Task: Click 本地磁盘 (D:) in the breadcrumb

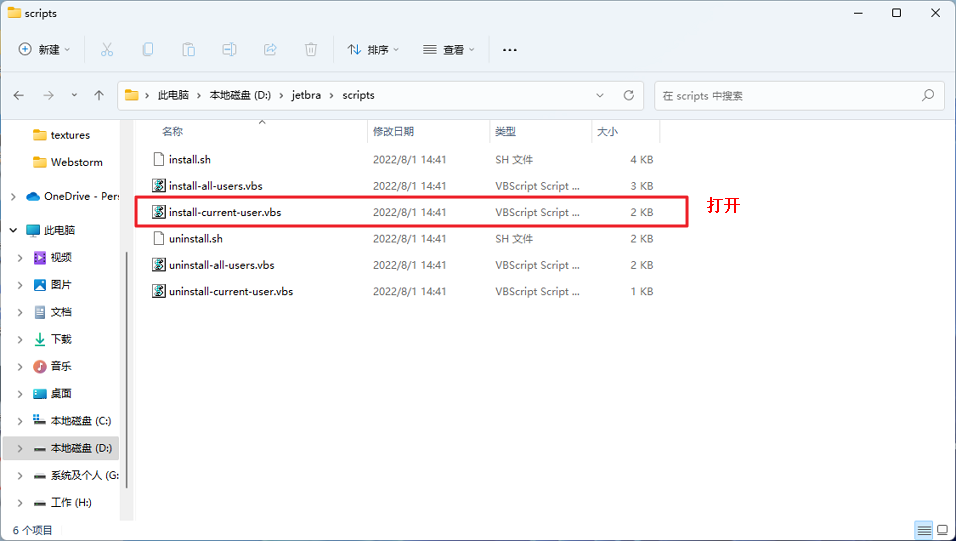Action: pyautogui.click(x=240, y=95)
